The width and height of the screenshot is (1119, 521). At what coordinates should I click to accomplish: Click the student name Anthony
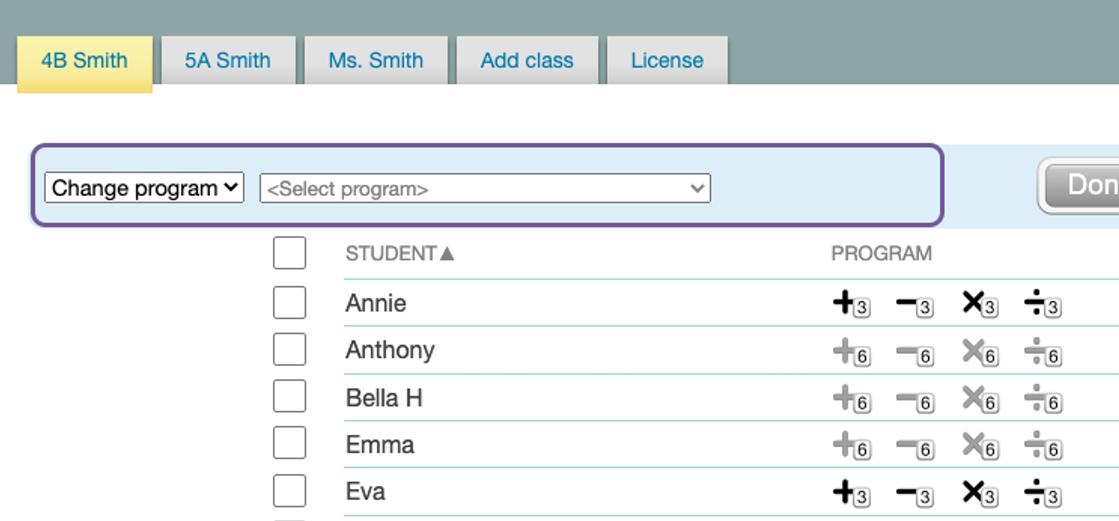tap(390, 350)
